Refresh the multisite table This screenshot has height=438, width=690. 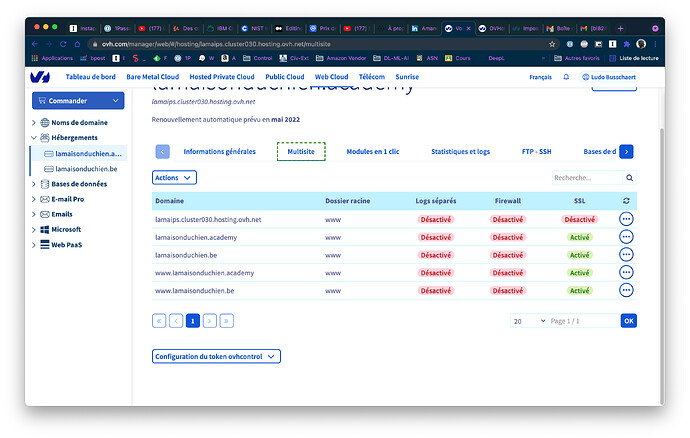626,201
